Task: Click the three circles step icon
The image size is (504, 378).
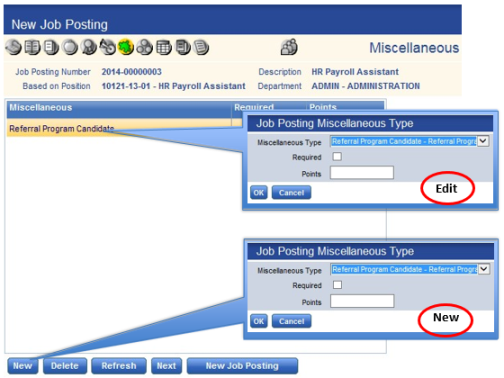Action: (145, 47)
